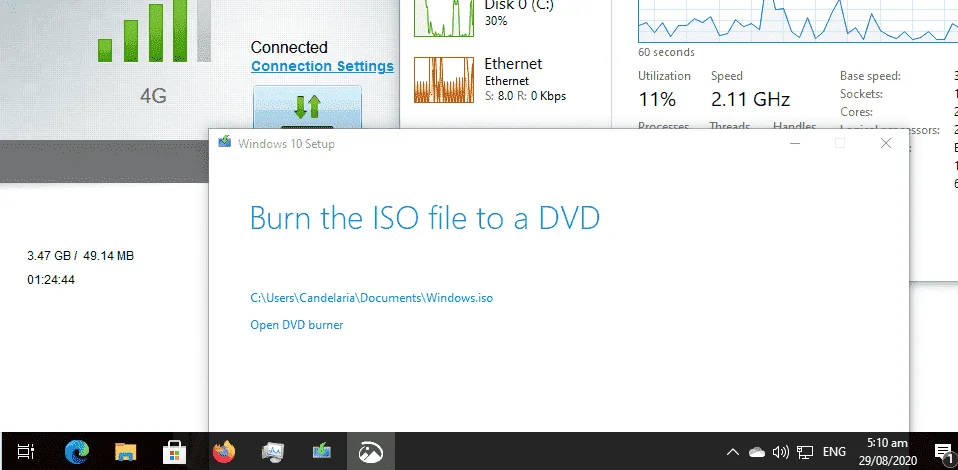958x470 pixels.
Task: Click the Connected status text
Action: [289, 47]
